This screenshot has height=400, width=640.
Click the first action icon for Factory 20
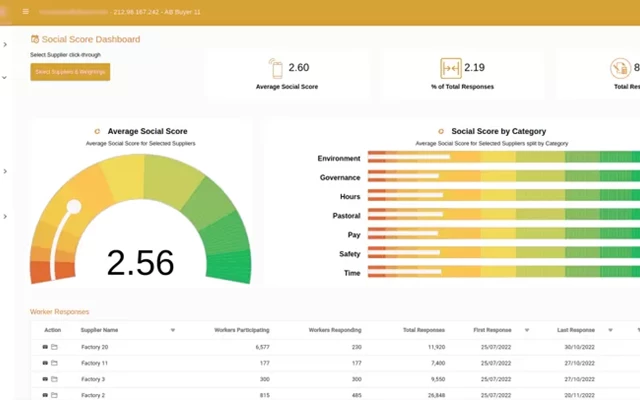[45, 347]
